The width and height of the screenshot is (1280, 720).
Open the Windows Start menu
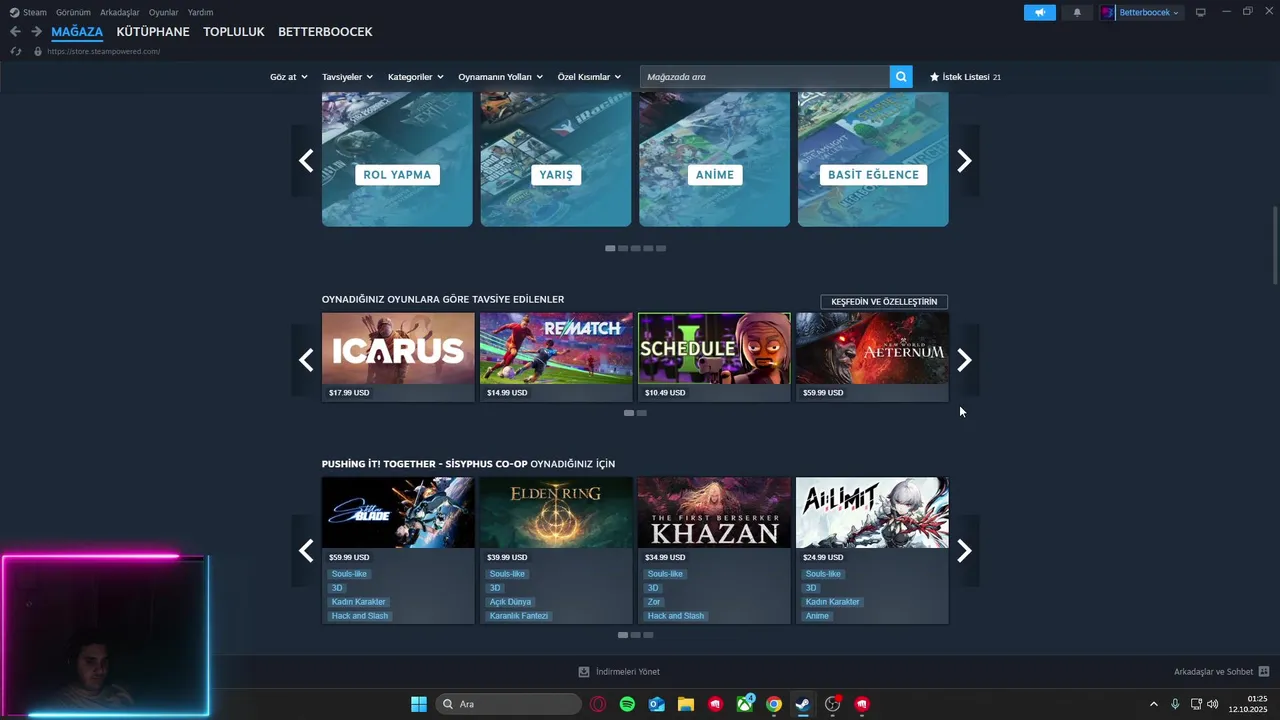click(x=419, y=704)
